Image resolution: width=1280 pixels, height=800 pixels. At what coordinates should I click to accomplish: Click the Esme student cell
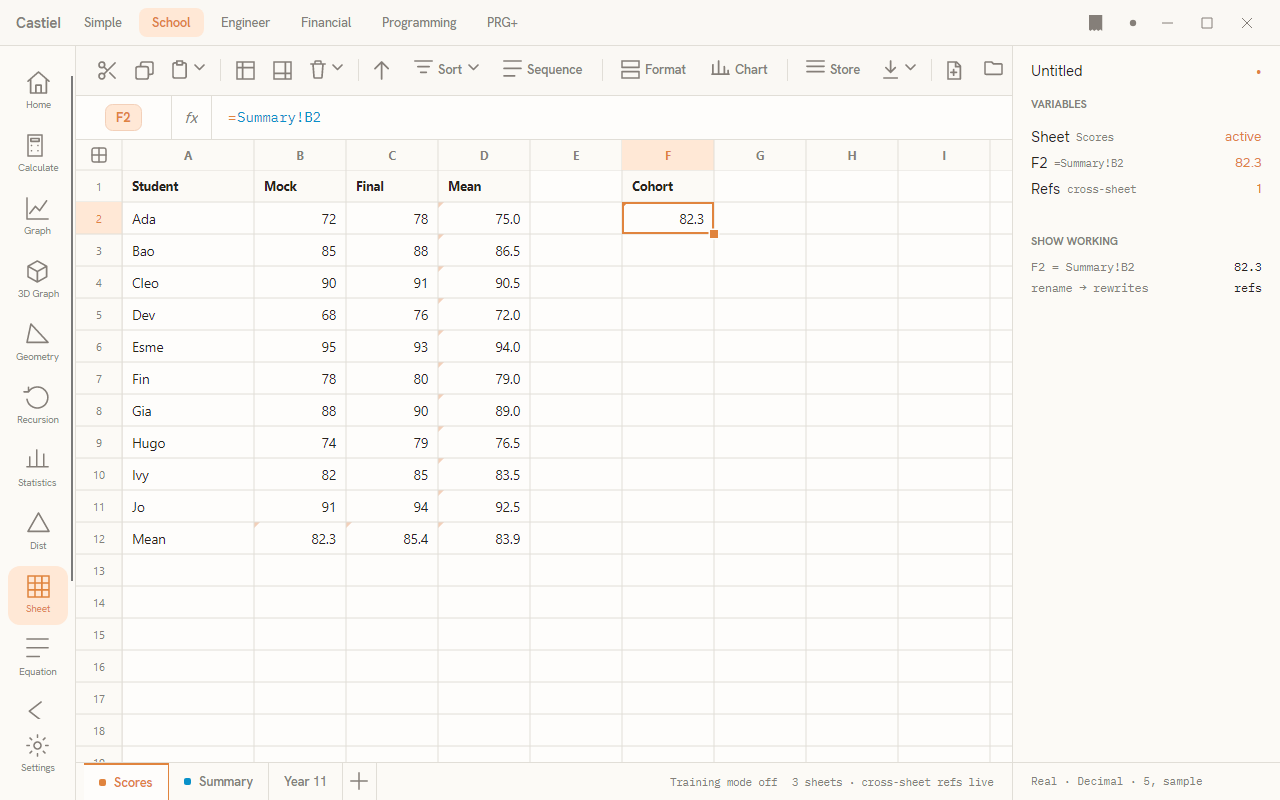pyautogui.click(x=188, y=347)
